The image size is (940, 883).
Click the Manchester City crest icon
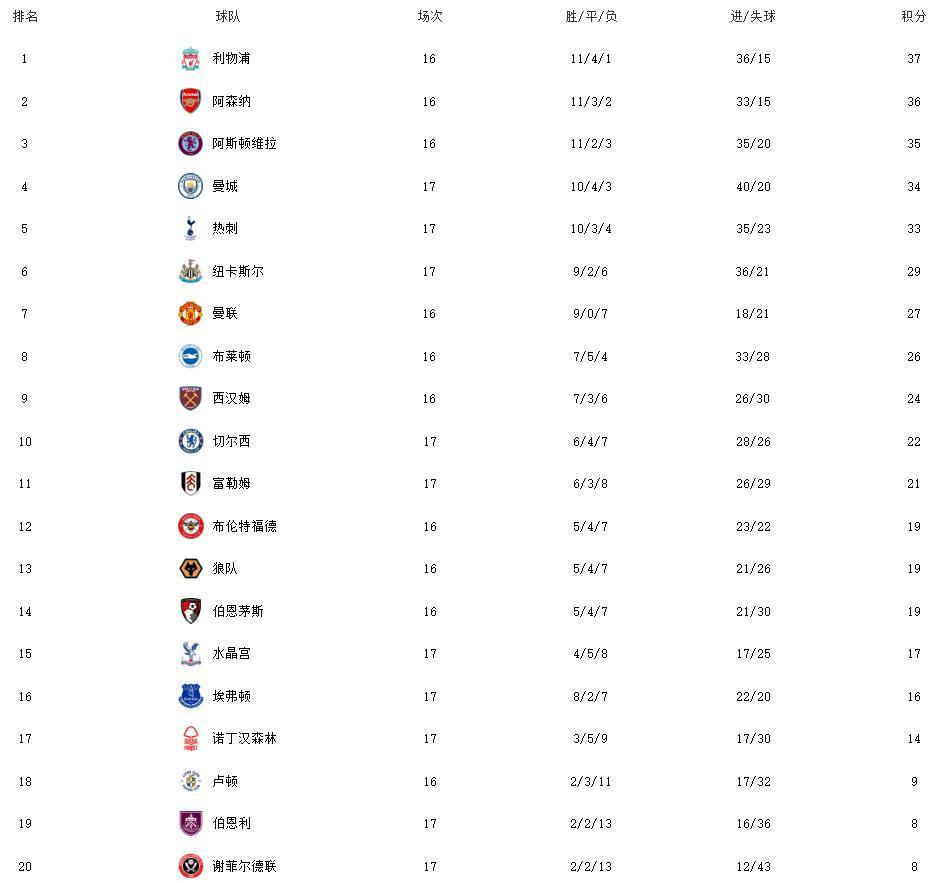coord(190,186)
